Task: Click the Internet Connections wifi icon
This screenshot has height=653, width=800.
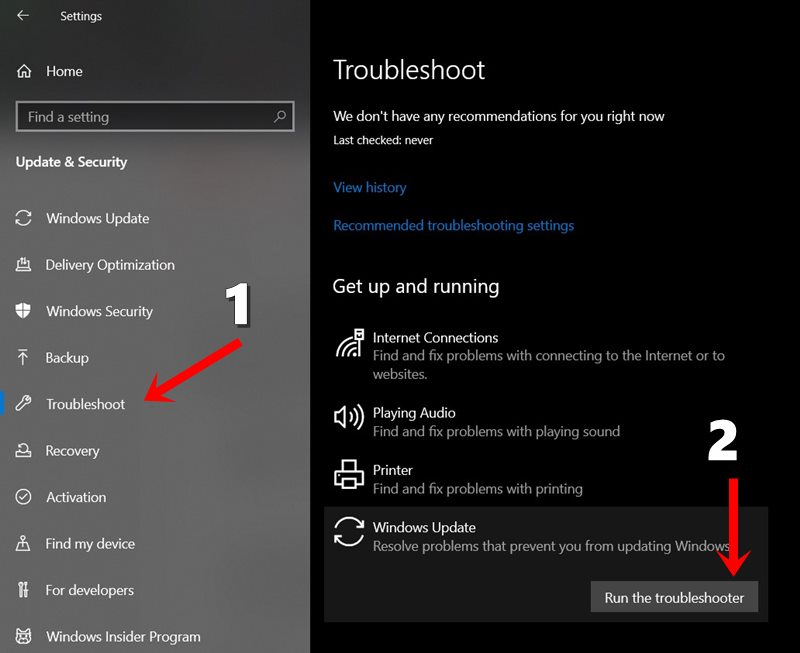Action: click(349, 343)
